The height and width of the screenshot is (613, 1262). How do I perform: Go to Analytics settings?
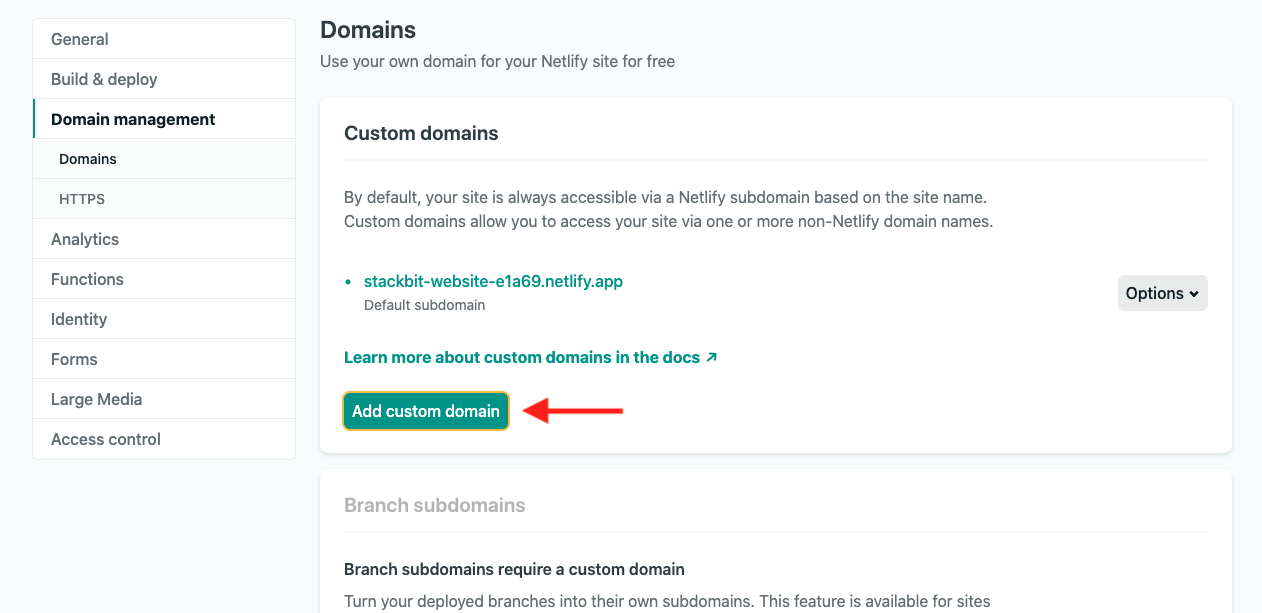coord(164,239)
